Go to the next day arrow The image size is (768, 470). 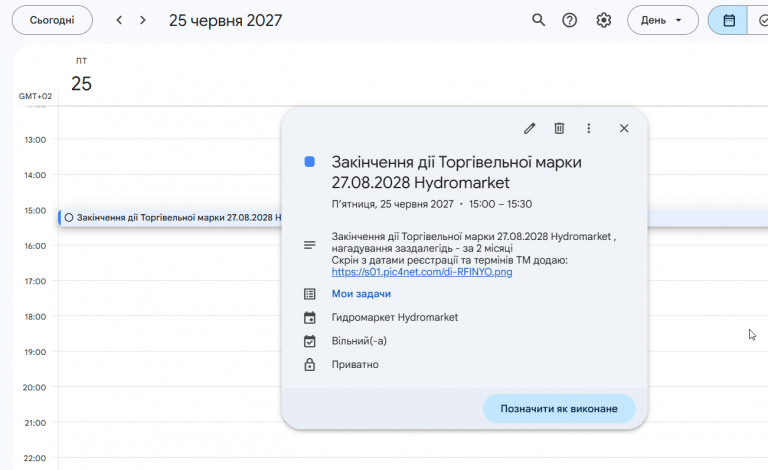pos(143,20)
